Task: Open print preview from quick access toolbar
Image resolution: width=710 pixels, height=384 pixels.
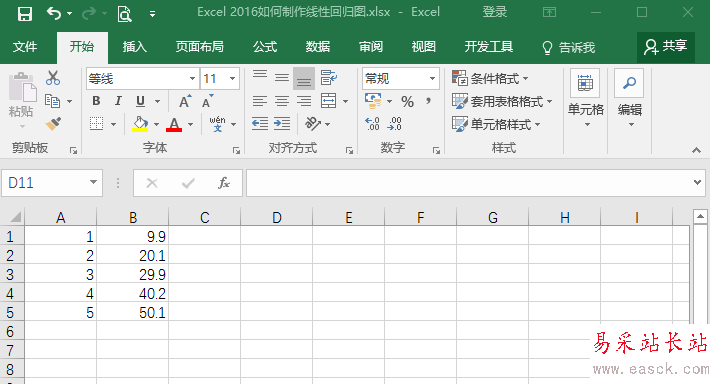Action: (124, 14)
